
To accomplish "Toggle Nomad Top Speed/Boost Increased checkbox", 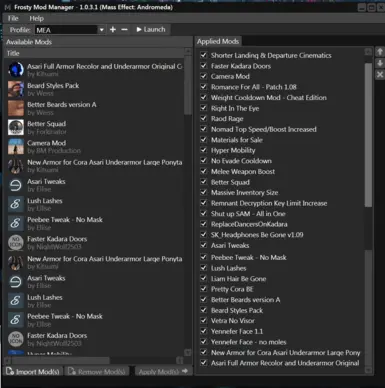I will (203, 129).
